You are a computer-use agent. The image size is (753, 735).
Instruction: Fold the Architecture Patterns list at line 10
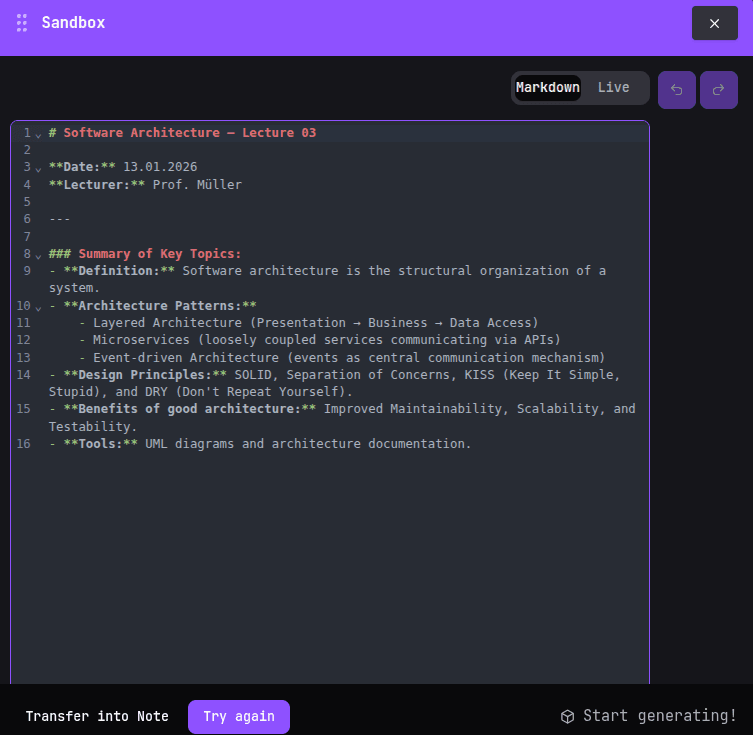39,307
